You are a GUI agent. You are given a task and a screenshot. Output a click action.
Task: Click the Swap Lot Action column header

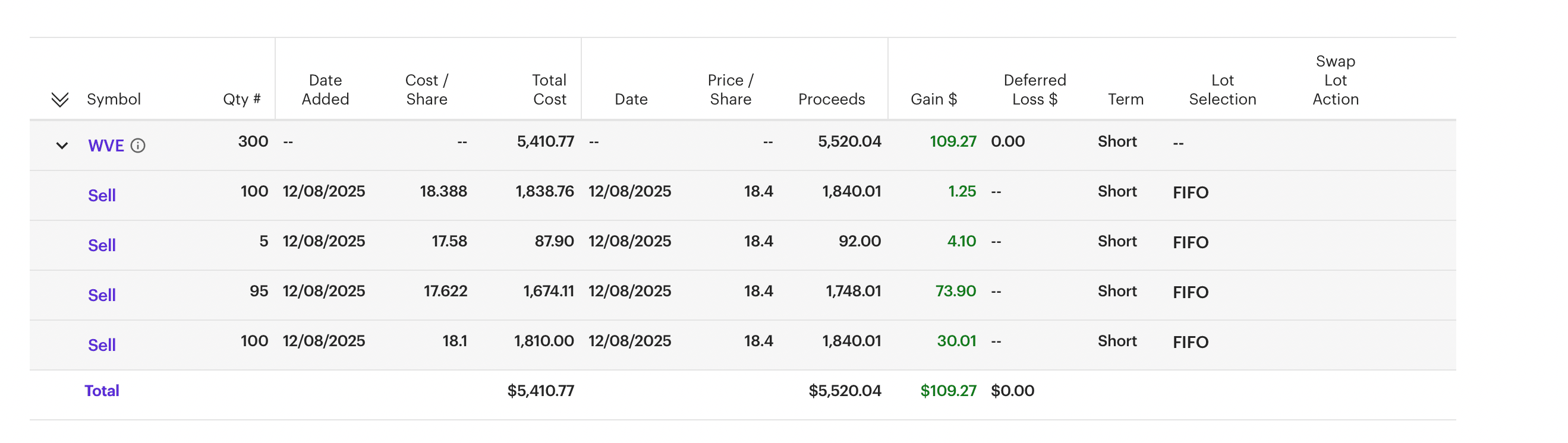tap(1335, 80)
